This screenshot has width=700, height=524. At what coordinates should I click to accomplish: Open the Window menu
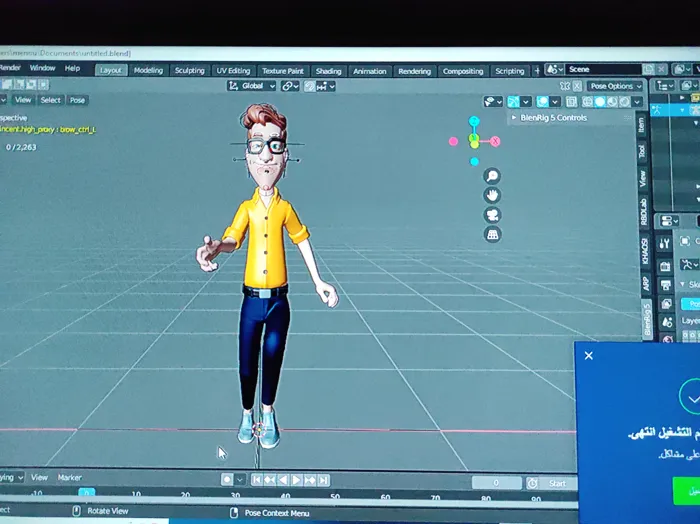[42, 68]
